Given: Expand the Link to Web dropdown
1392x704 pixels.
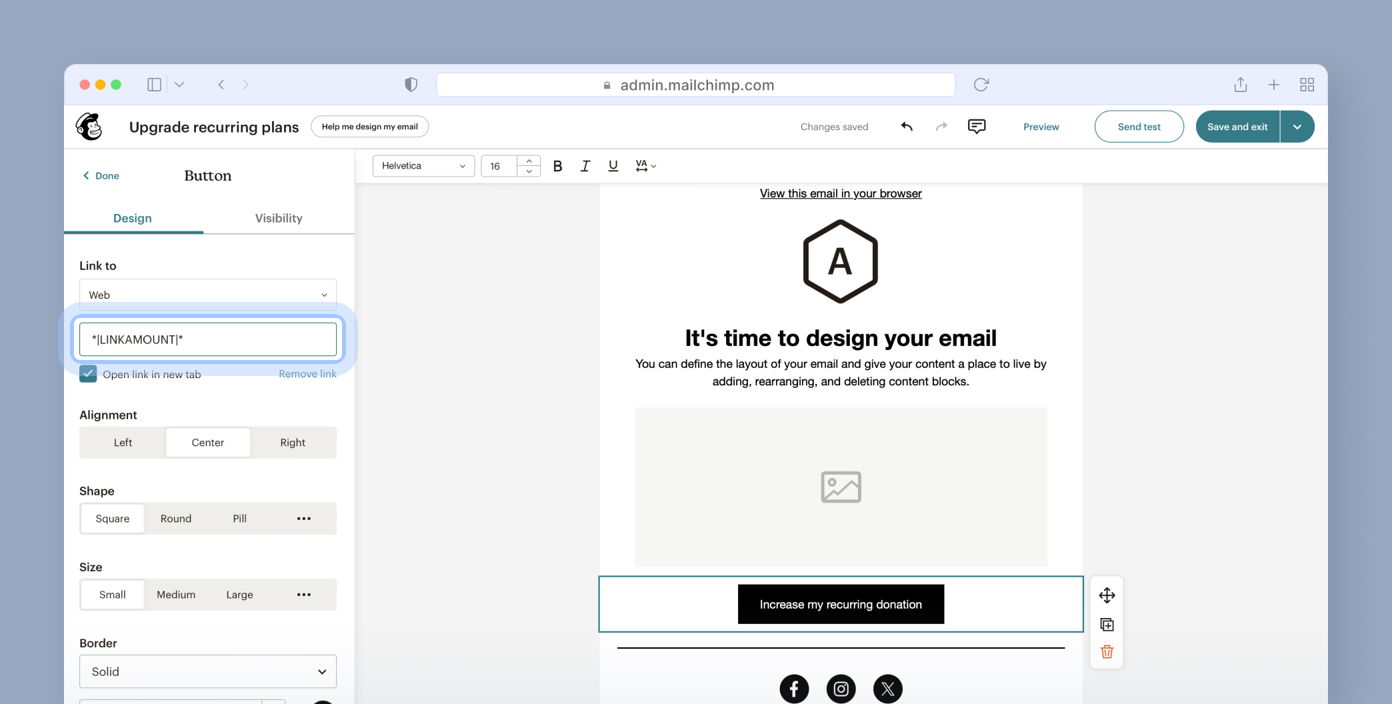Looking at the screenshot, I should [x=208, y=295].
